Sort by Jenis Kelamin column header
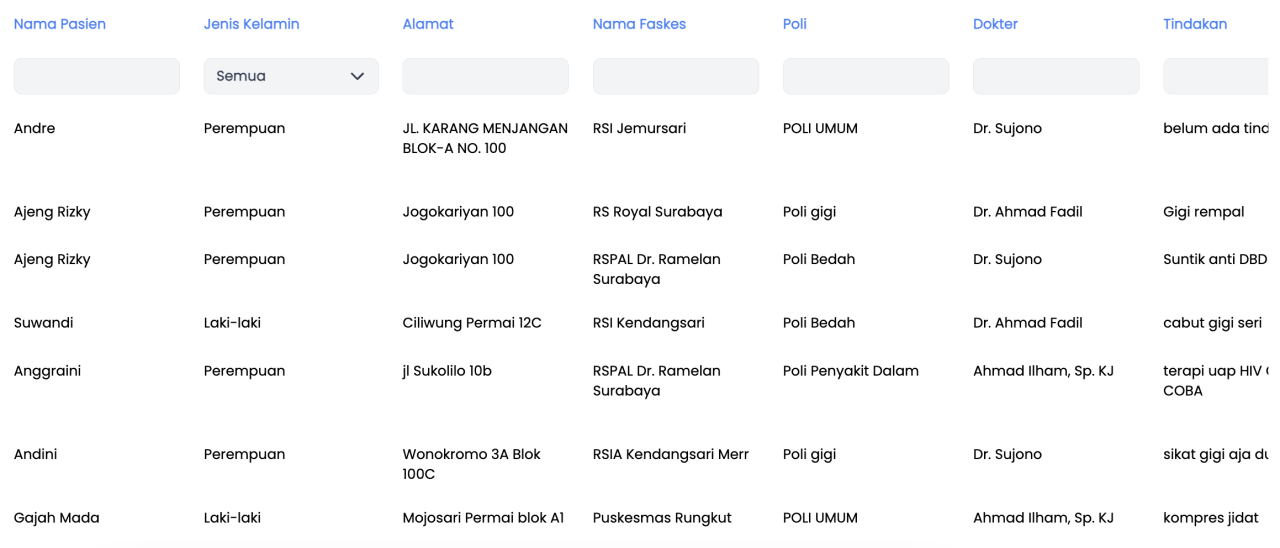This screenshot has height=548, width=1280. (x=251, y=24)
